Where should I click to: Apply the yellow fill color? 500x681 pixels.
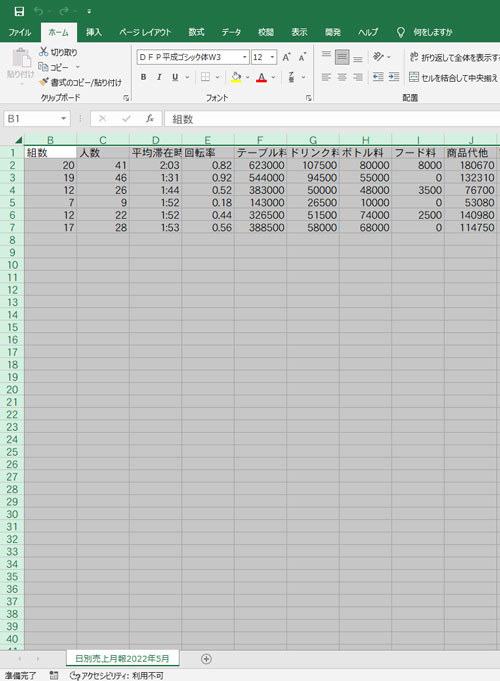[236, 77]
